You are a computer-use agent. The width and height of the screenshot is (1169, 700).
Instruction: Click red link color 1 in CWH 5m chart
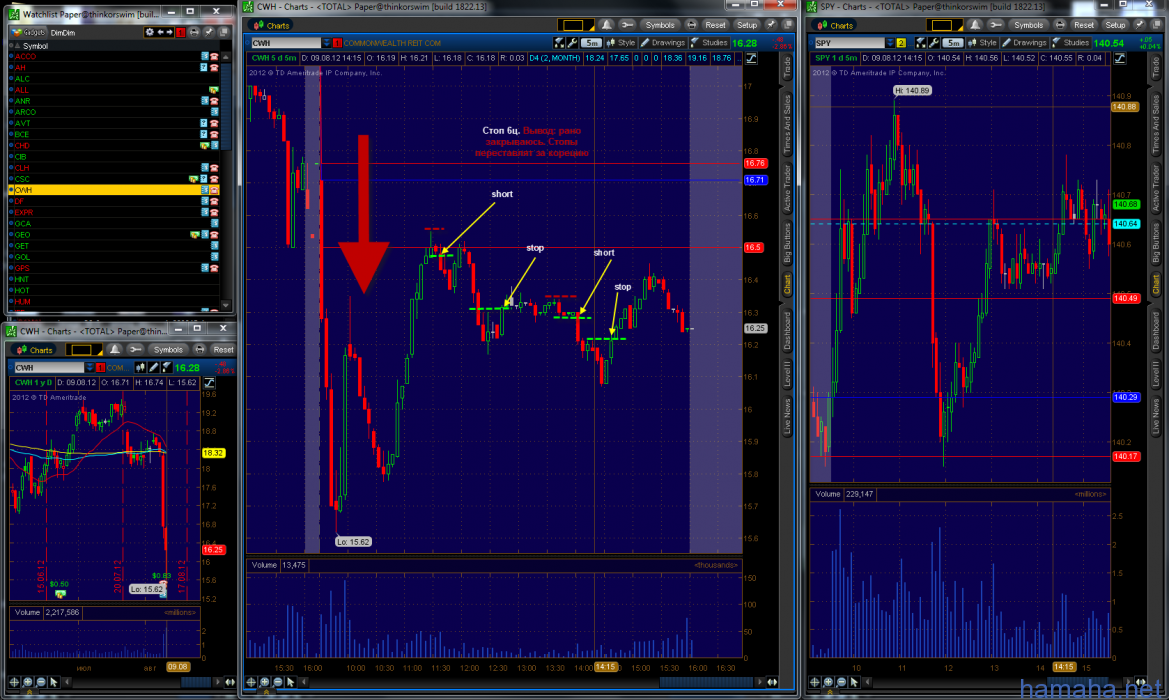[337, 43]
